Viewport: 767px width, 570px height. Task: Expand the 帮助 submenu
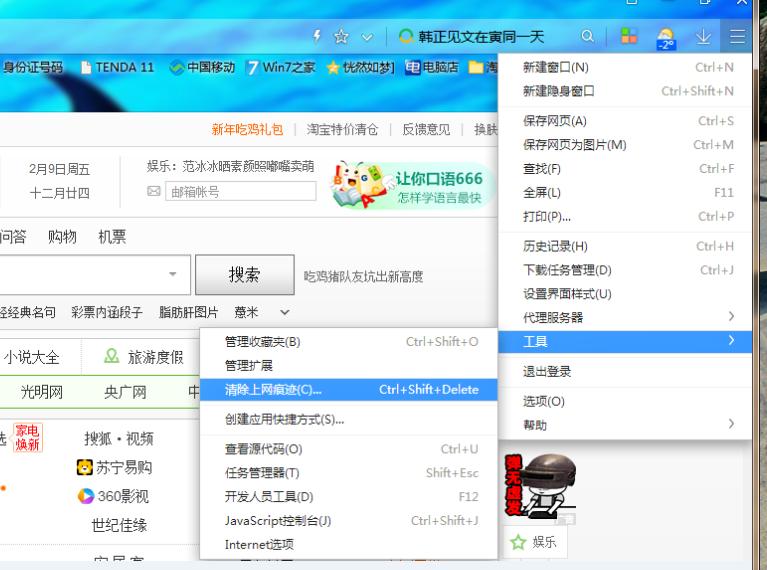[625, 425]
